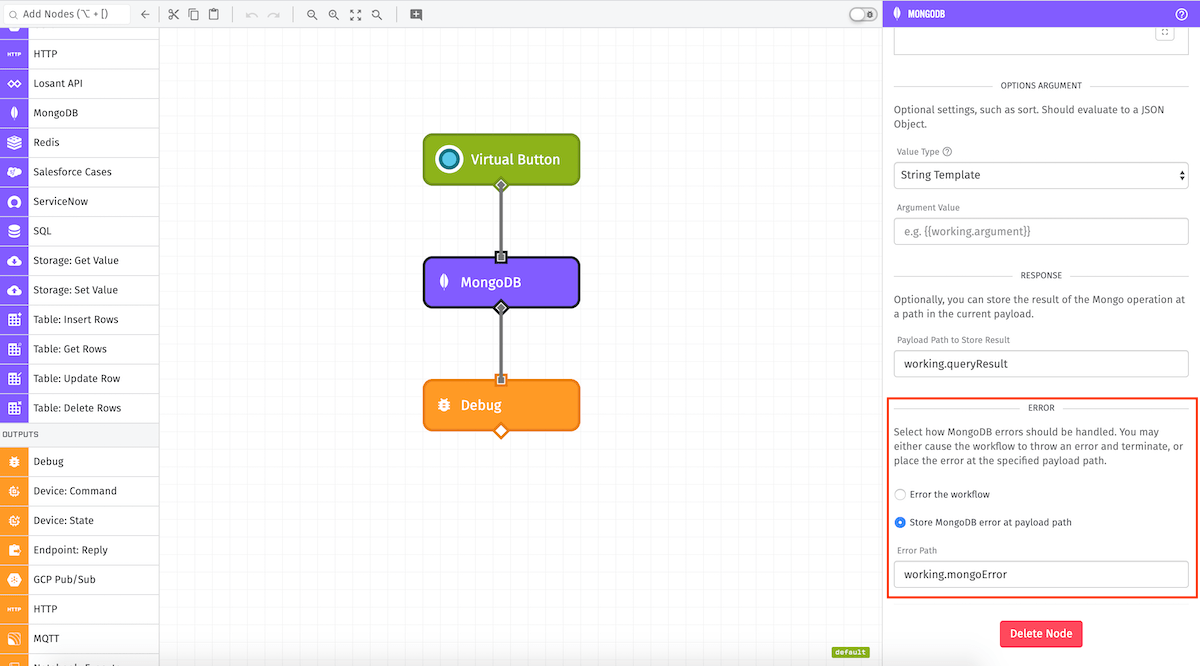Screen dimensions: 1200x666
Task: Select the MongoDB node in palette
Action: point(80,113)
